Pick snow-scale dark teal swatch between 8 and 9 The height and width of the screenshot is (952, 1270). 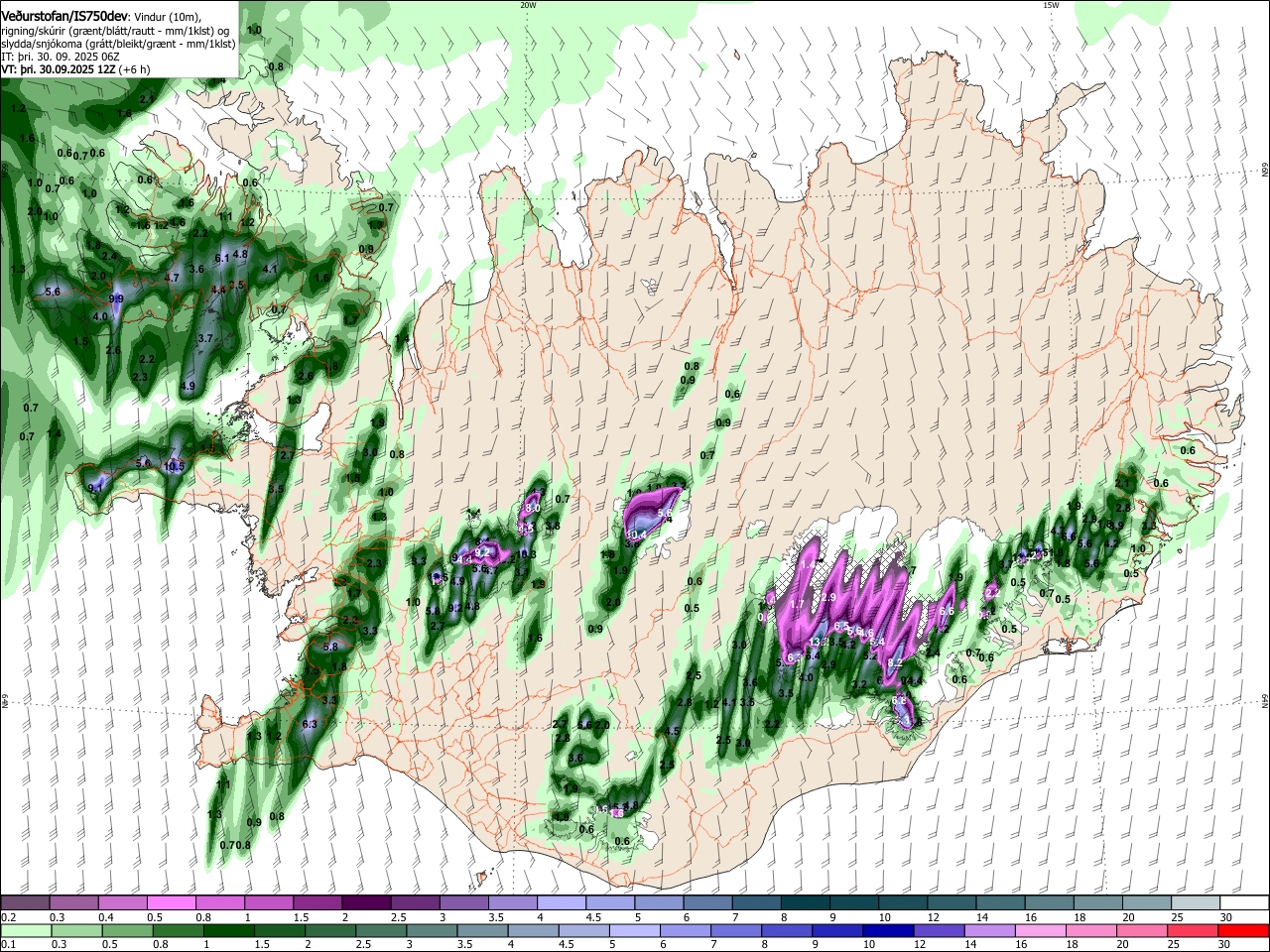coord(806,902)
